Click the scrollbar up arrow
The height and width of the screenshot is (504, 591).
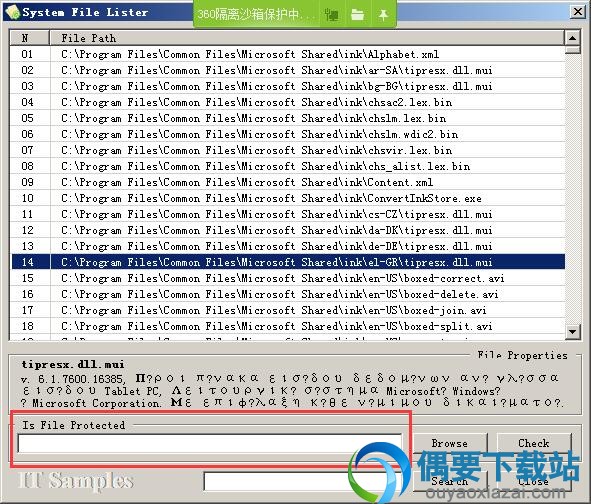point(572,38)
